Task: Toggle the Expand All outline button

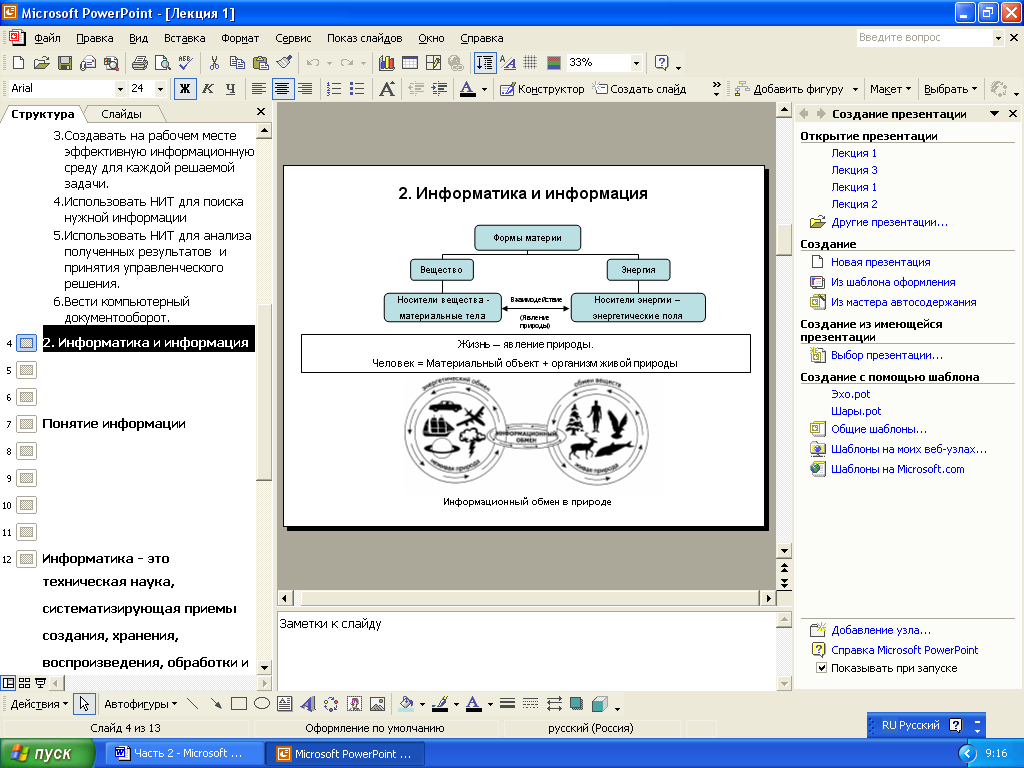Action: (x=485, y=63)
